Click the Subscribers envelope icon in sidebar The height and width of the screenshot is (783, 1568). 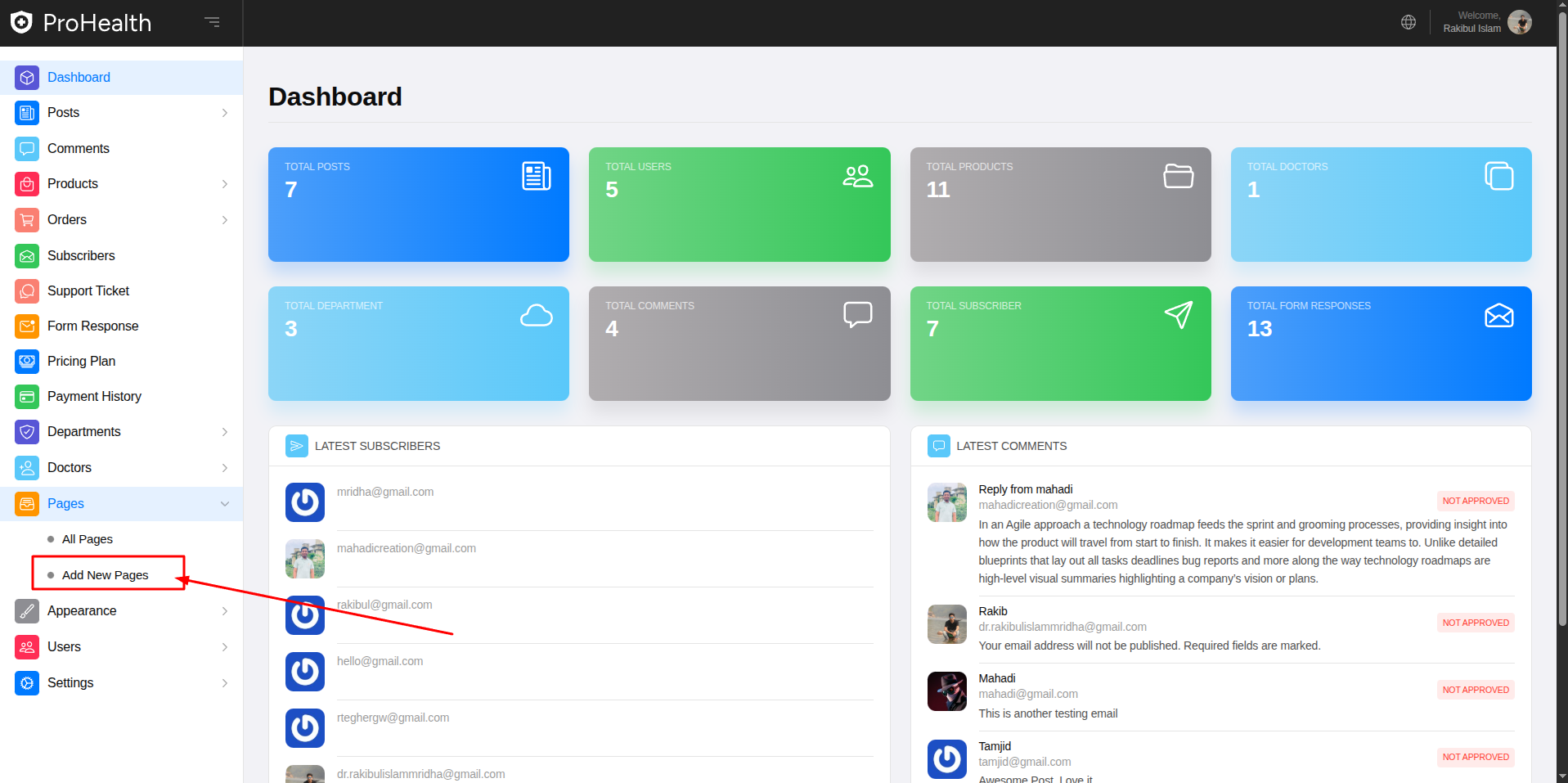click(x=27, y=255)
